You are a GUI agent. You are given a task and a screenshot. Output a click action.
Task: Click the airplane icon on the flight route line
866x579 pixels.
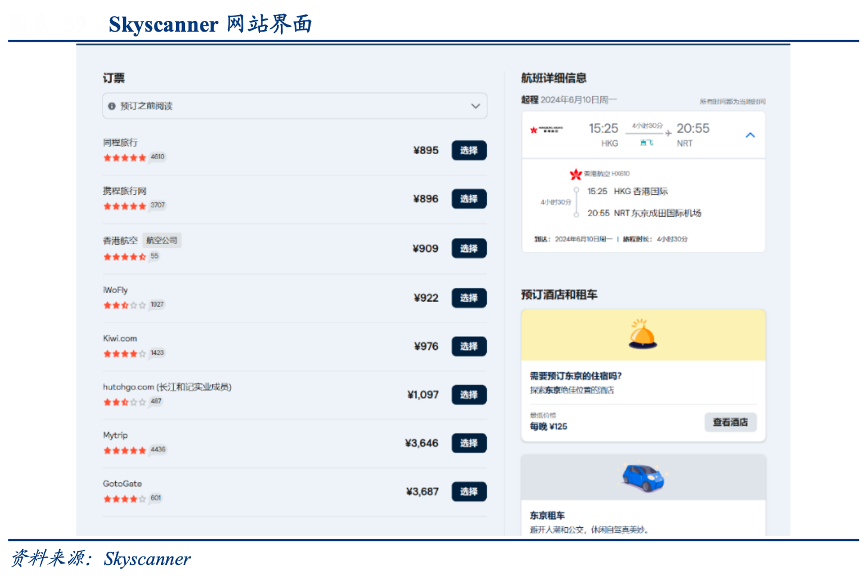pyautogui.click(x=669, y=133)
